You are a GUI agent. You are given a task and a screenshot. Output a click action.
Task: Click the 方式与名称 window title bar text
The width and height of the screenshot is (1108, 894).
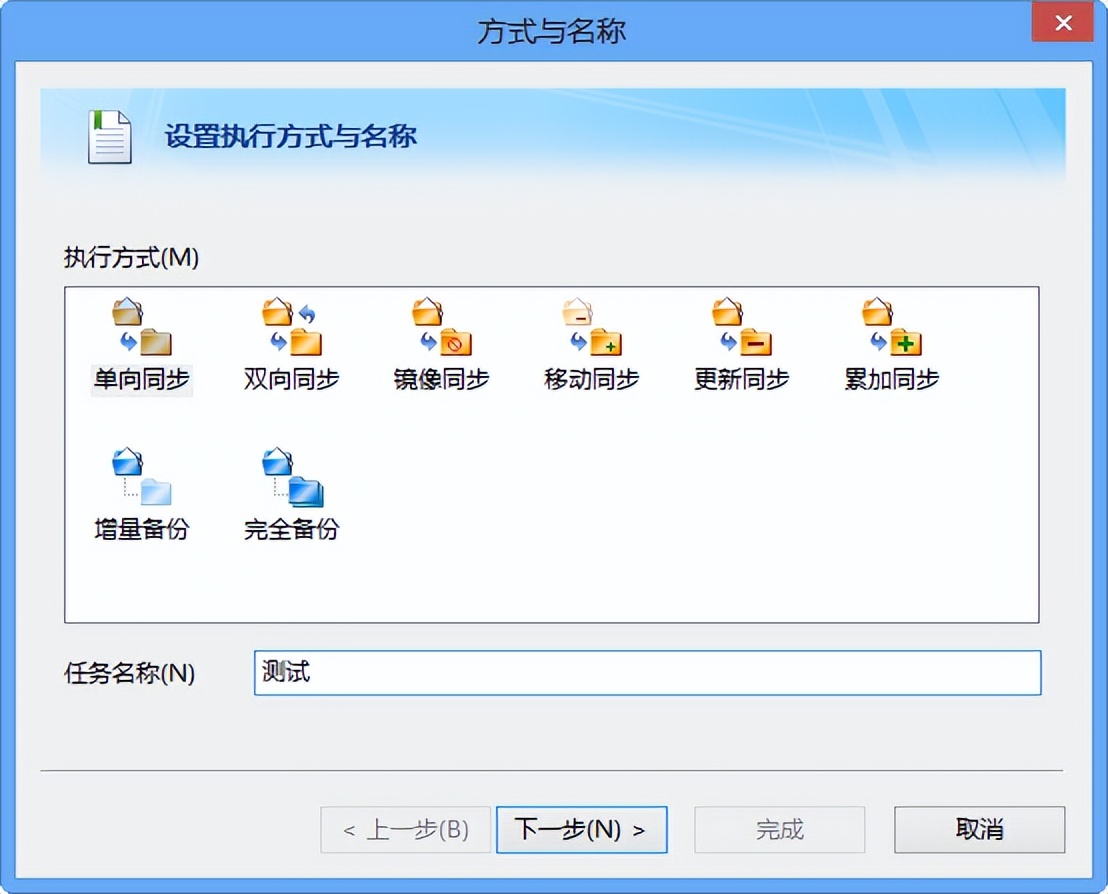pos(551,31)
